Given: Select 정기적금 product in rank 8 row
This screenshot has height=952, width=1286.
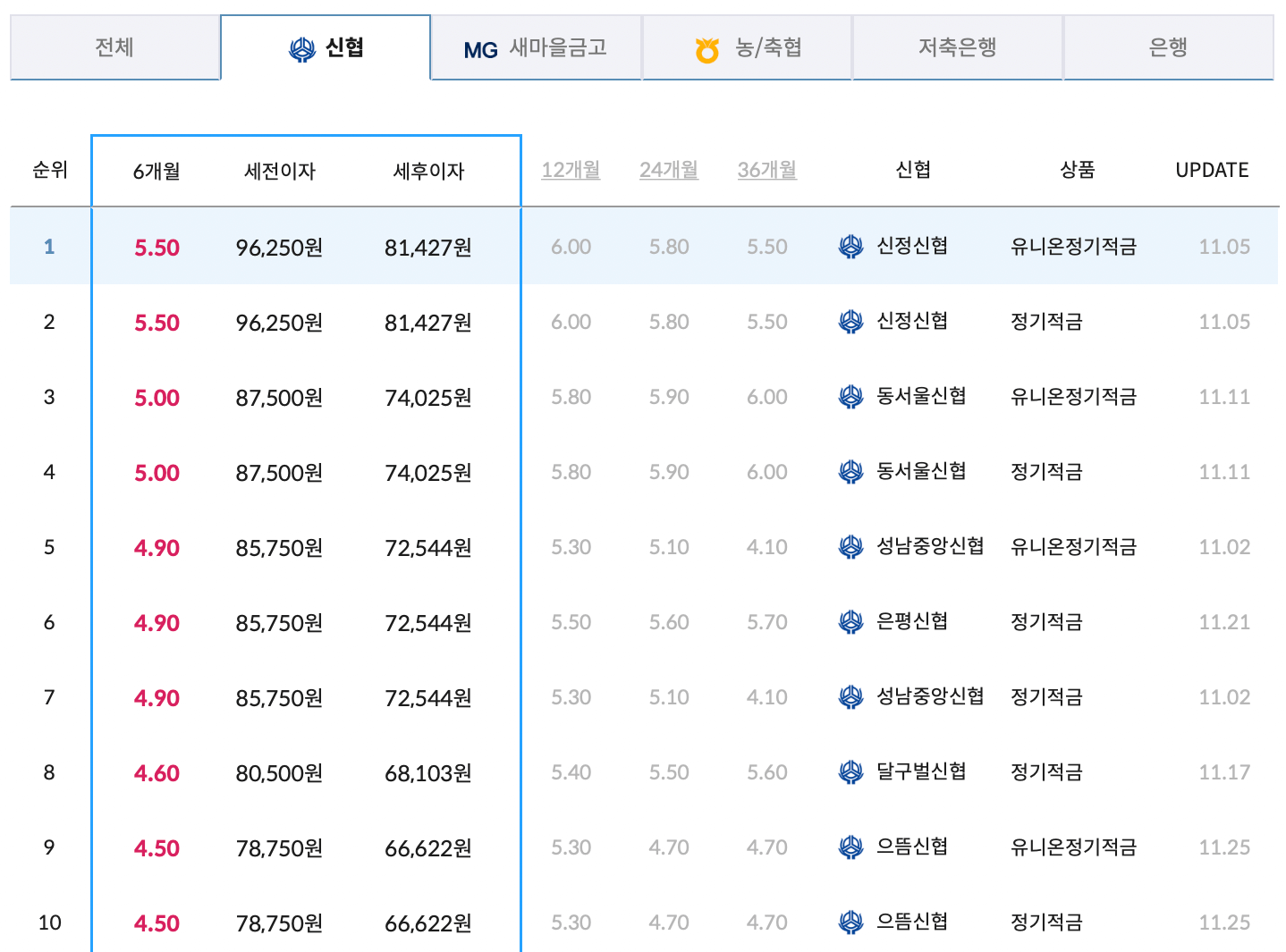Looking at the screenshot, I should click(x=1046, y=772).
